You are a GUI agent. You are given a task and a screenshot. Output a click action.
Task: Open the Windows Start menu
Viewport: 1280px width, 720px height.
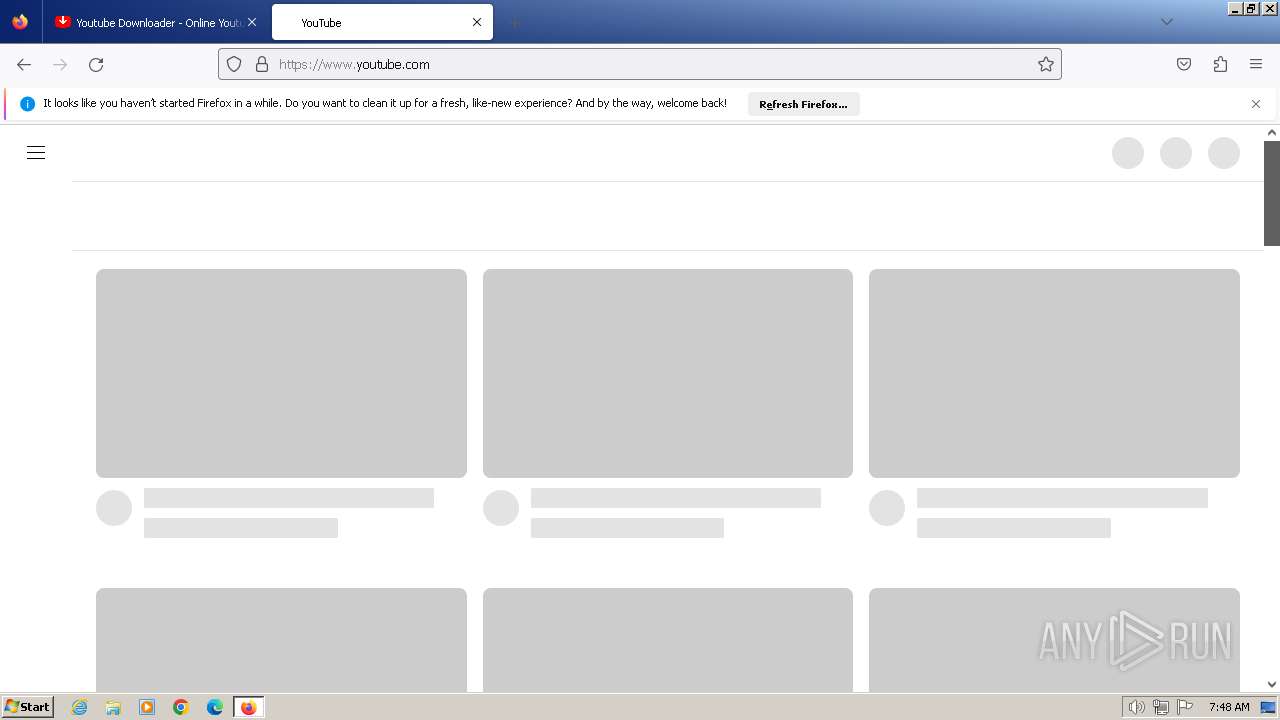click(27, 707)
